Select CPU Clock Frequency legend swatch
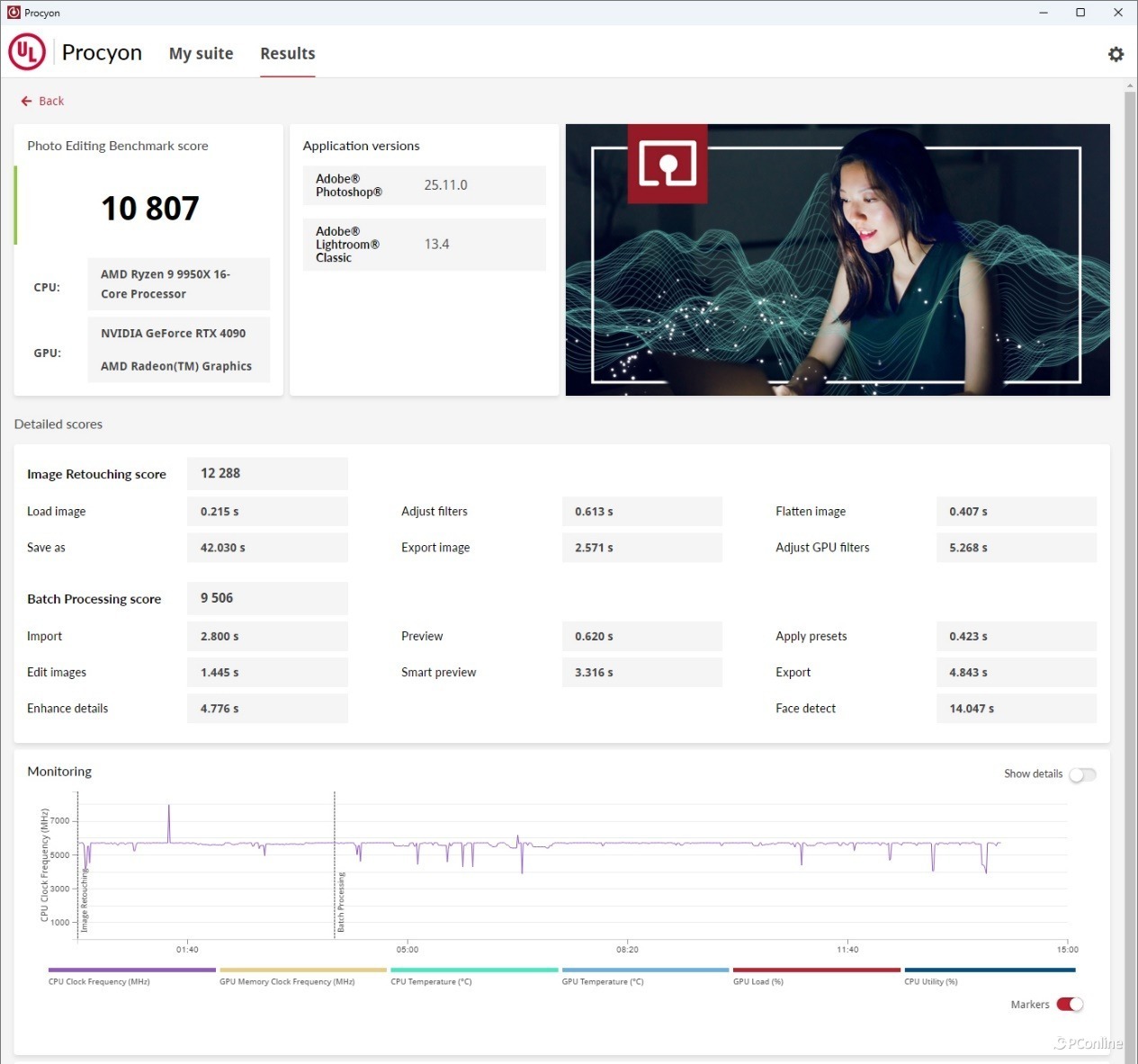 131,970
